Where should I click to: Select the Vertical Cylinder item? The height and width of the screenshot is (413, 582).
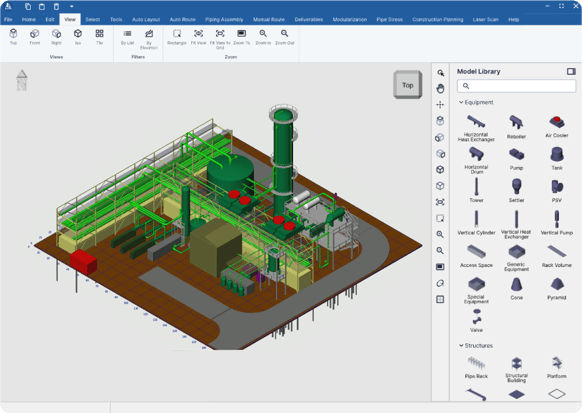pyautogui.click(x=476, y=223)
